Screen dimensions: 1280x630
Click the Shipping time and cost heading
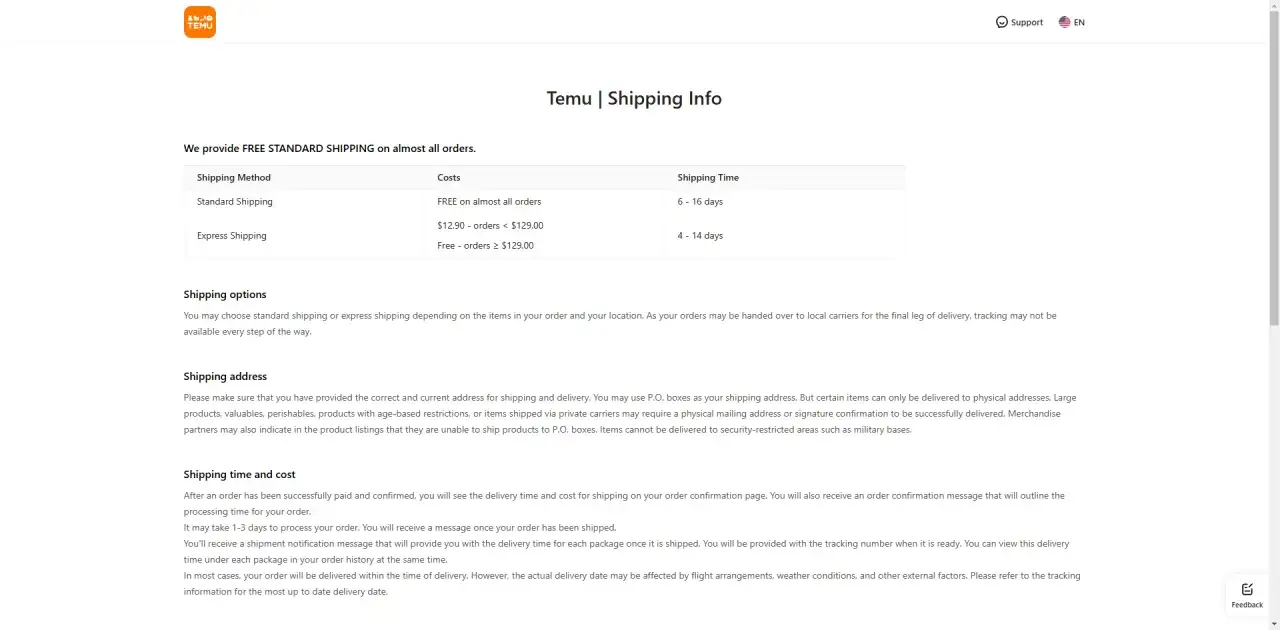[239, 475]
